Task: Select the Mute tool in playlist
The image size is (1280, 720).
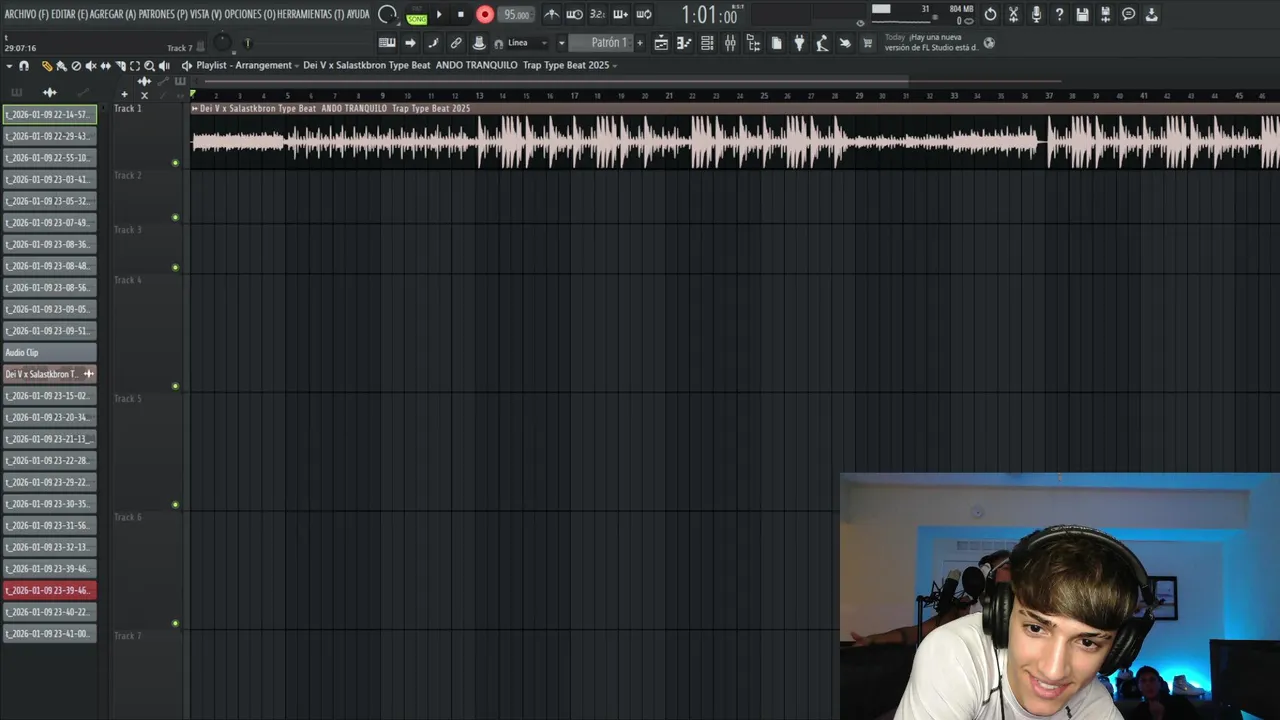Action: click(x=91, y=66)
